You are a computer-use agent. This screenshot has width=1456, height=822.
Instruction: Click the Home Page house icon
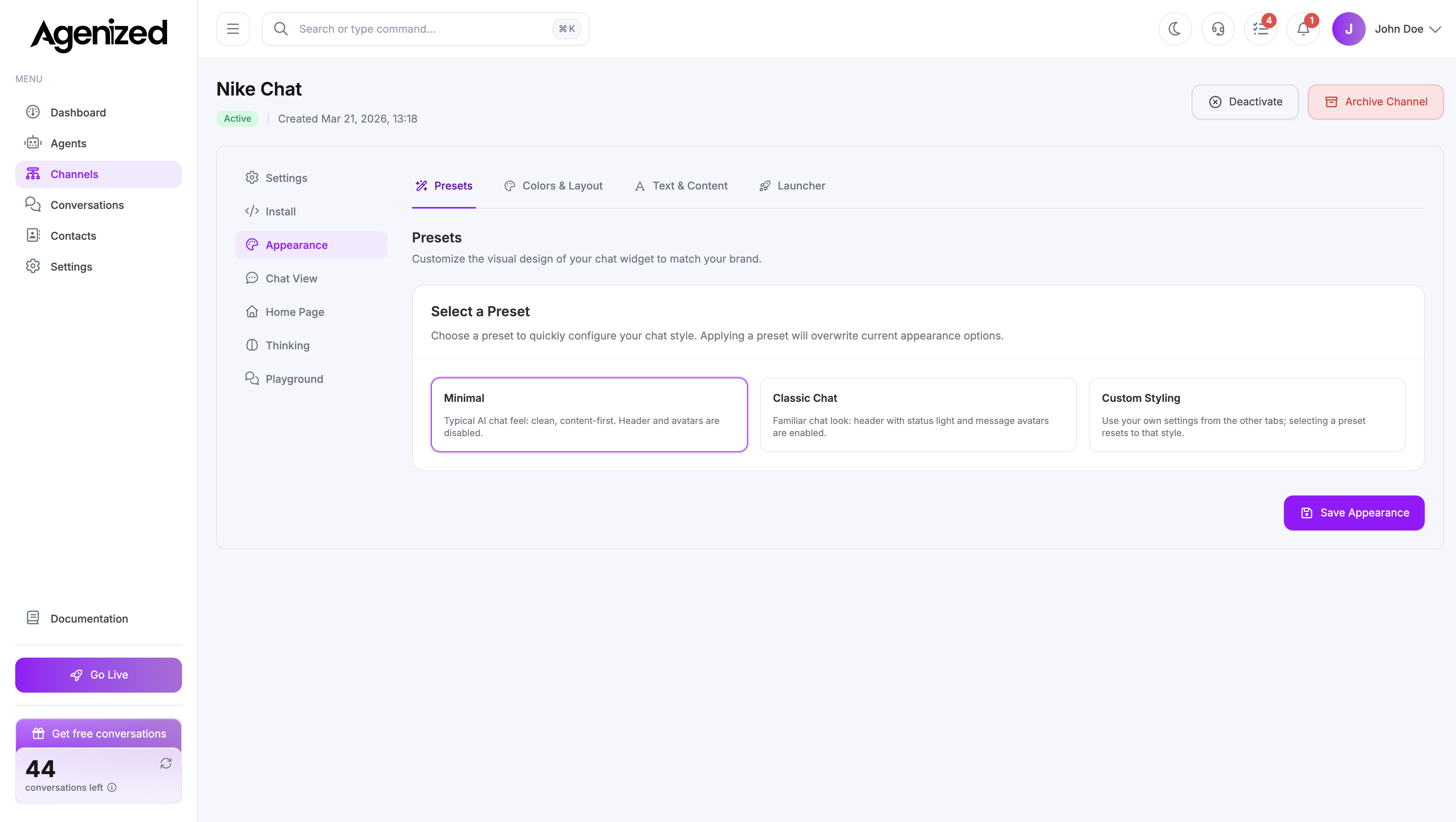(252, 311)
